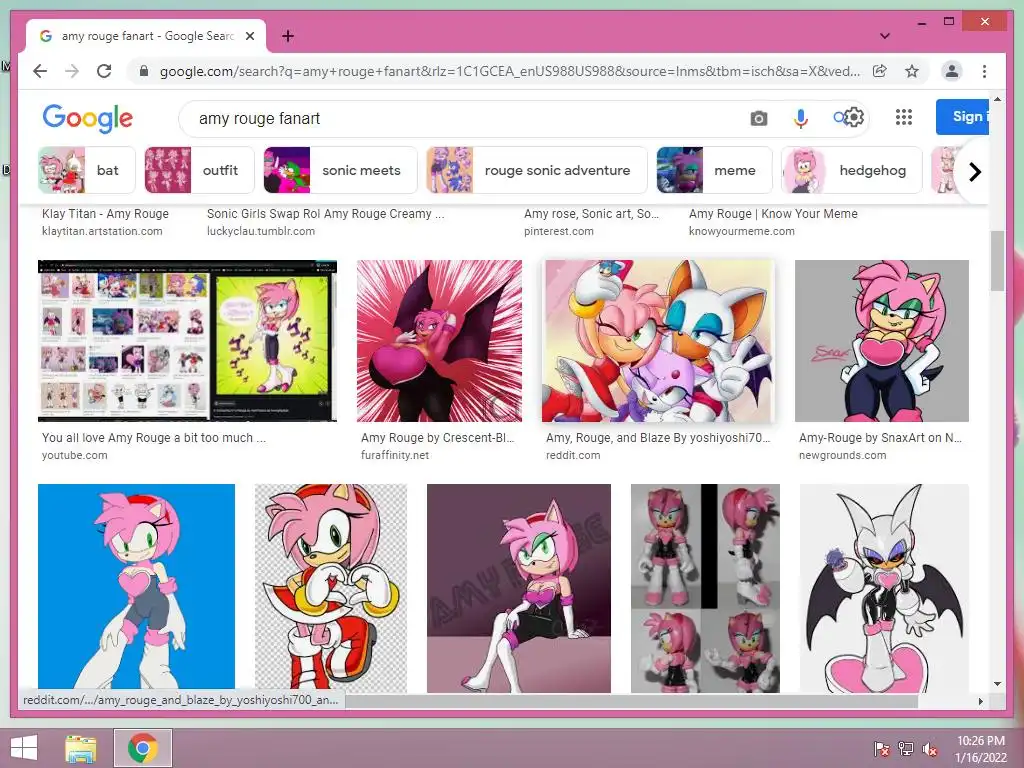Open sitting Amy Rouge maroon image
Screen dimensions: 1024x768
click(x=519, y=588)
